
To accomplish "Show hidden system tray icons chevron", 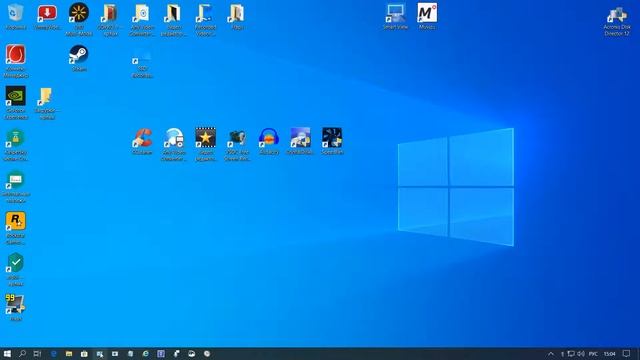I will pyautogui.click(x=551, y=354).
